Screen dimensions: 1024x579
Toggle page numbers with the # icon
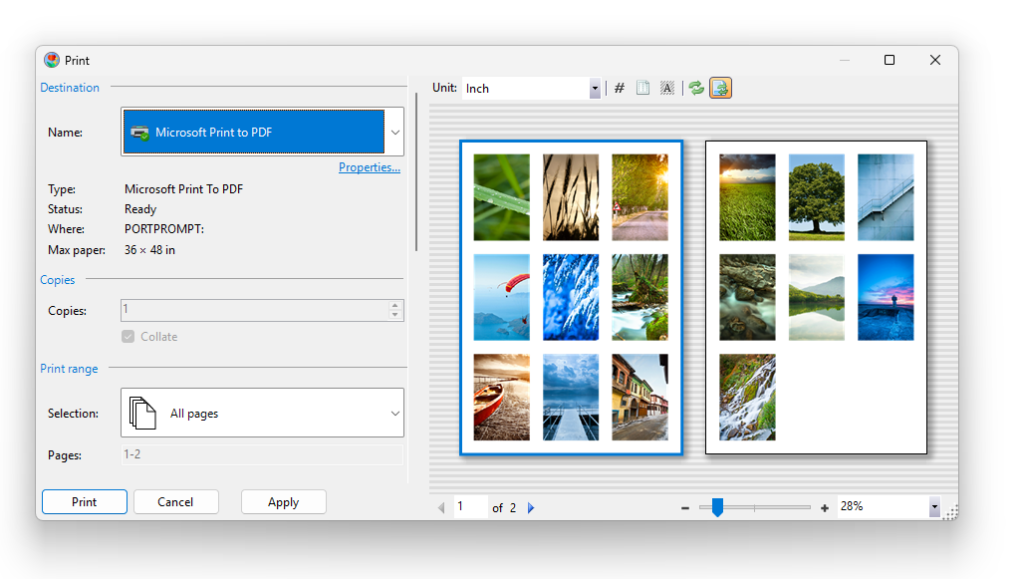[620, 87]
